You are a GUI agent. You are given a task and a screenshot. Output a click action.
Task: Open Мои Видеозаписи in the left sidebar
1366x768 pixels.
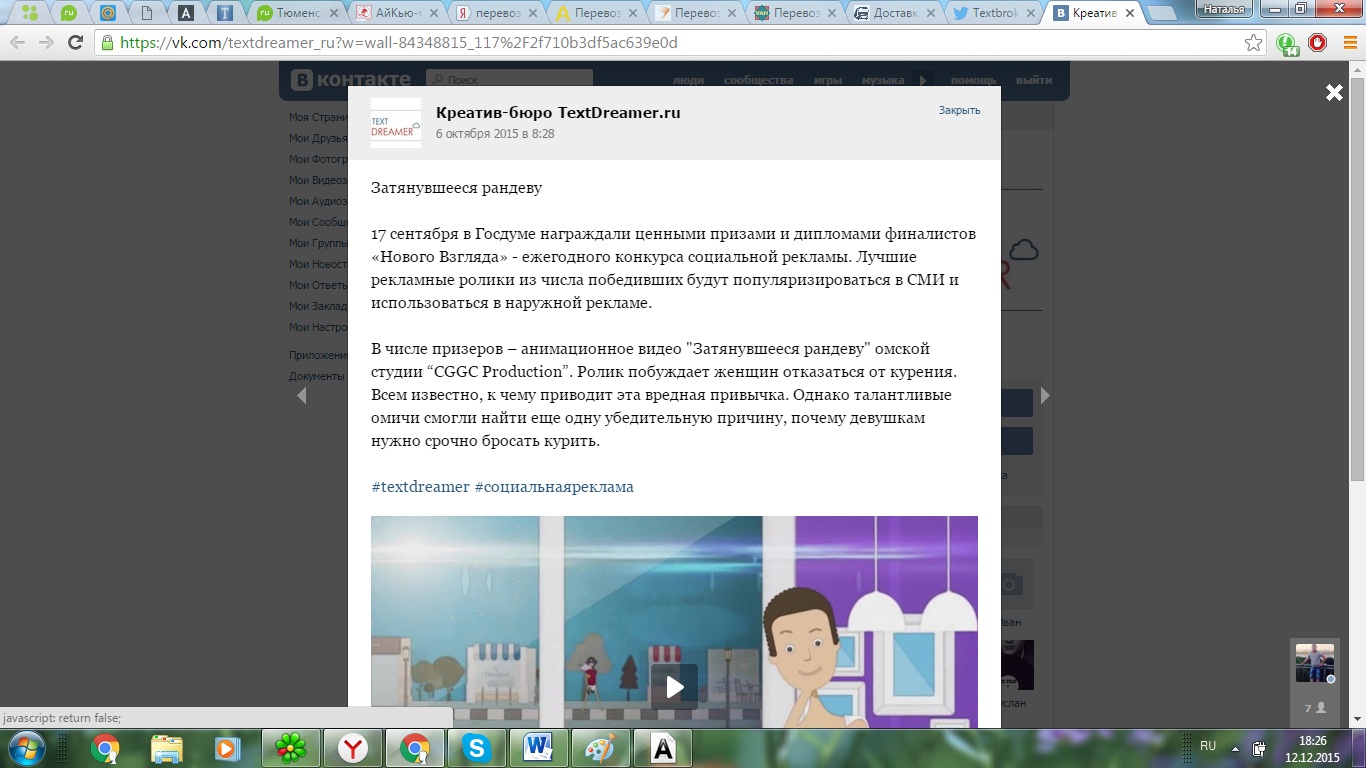318,180
